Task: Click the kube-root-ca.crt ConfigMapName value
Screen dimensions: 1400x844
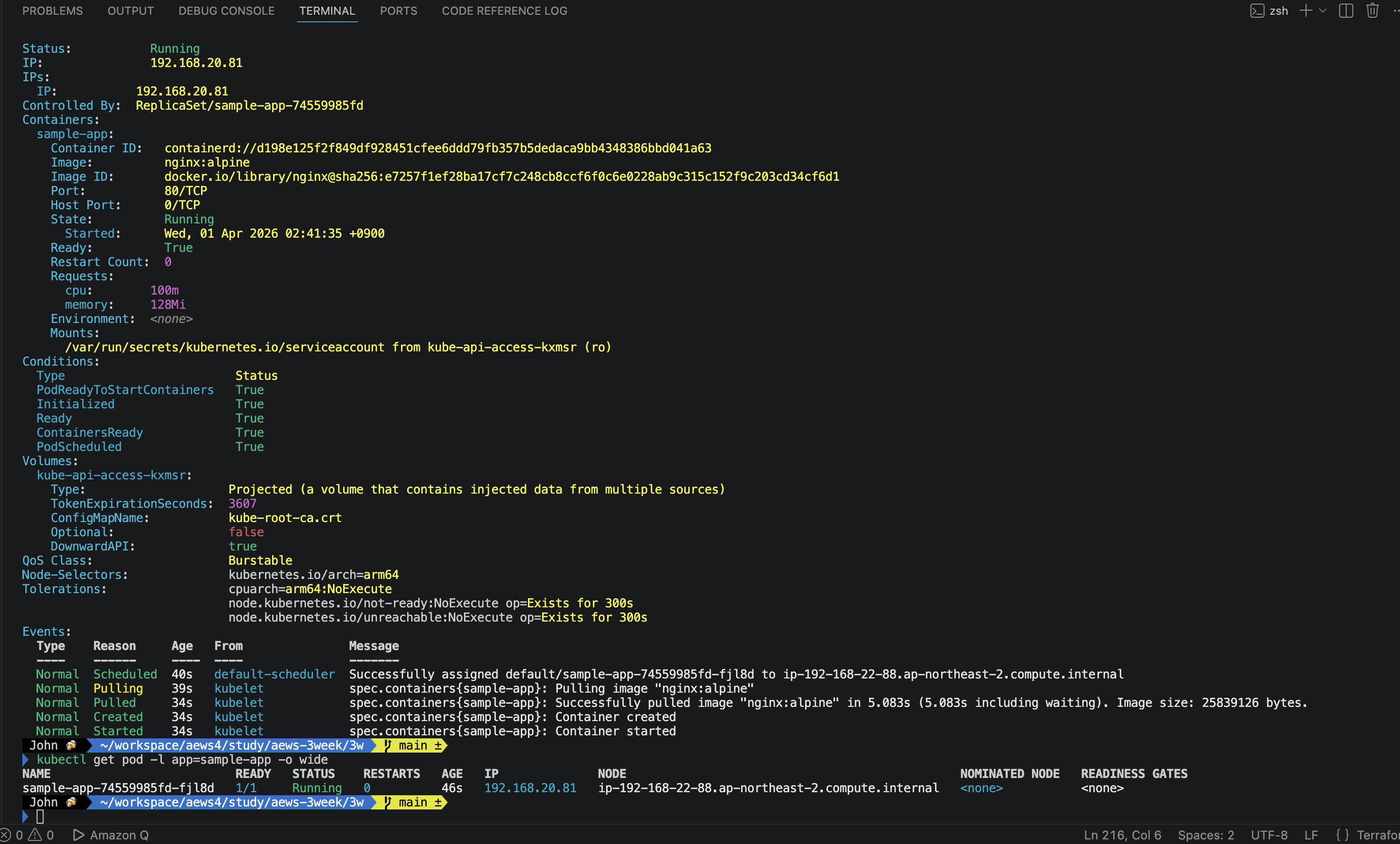Action: coord(285,518)
